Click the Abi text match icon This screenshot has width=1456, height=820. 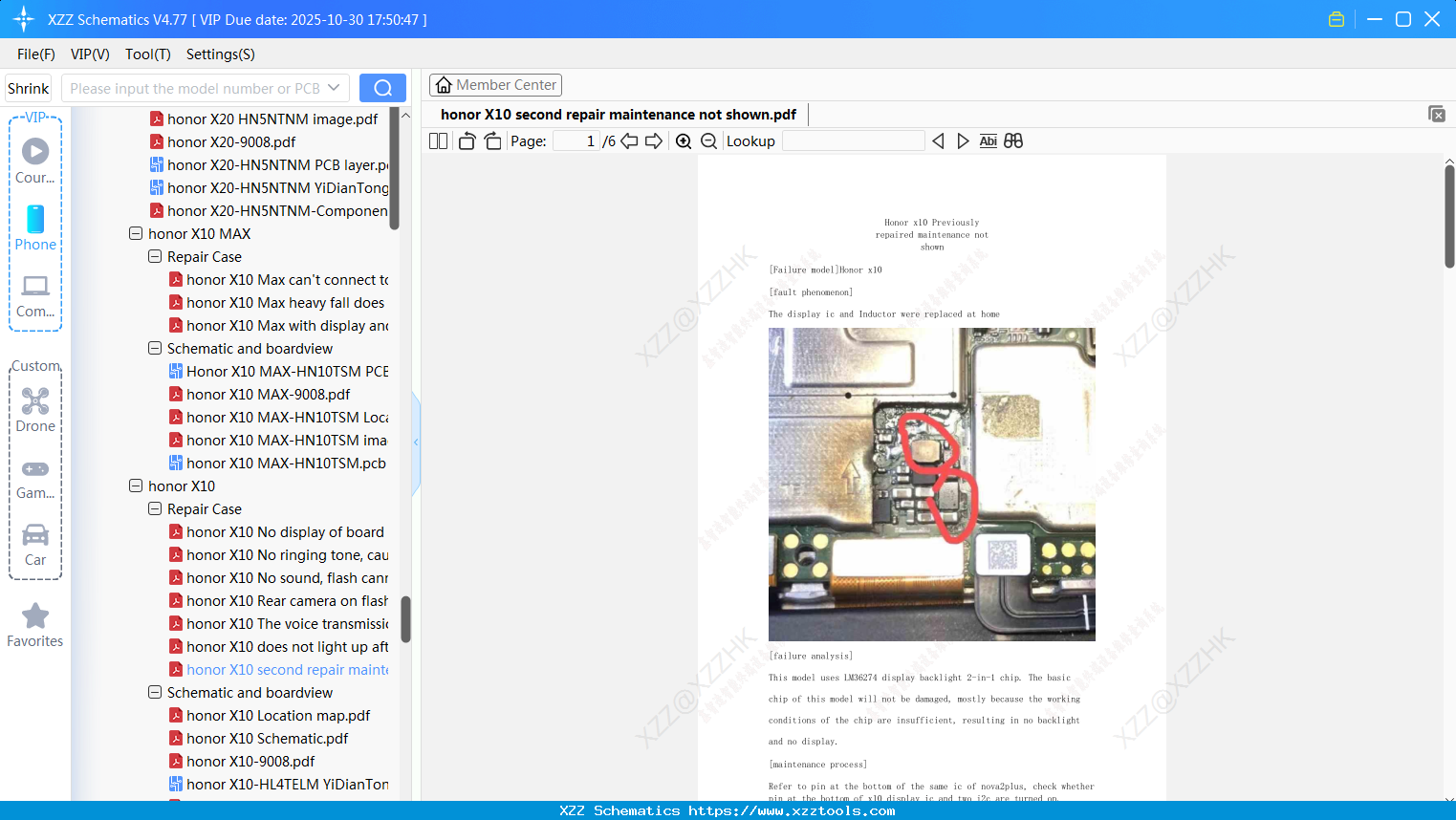(989, 141)
